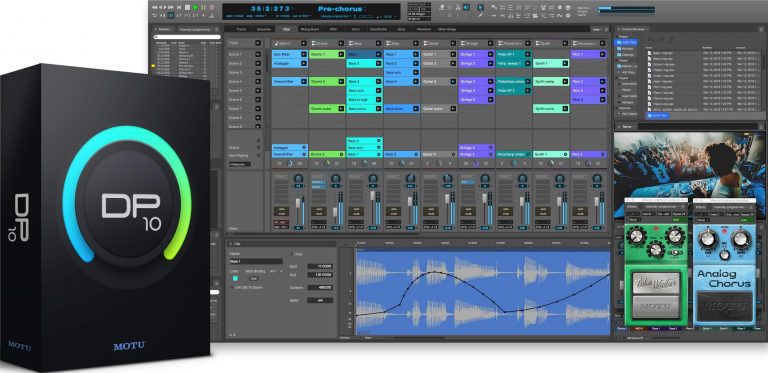Trigger the Keys solo clip play icon
Image resolution: width=768 pixels, height=373 pixels.
pos(415,72)
